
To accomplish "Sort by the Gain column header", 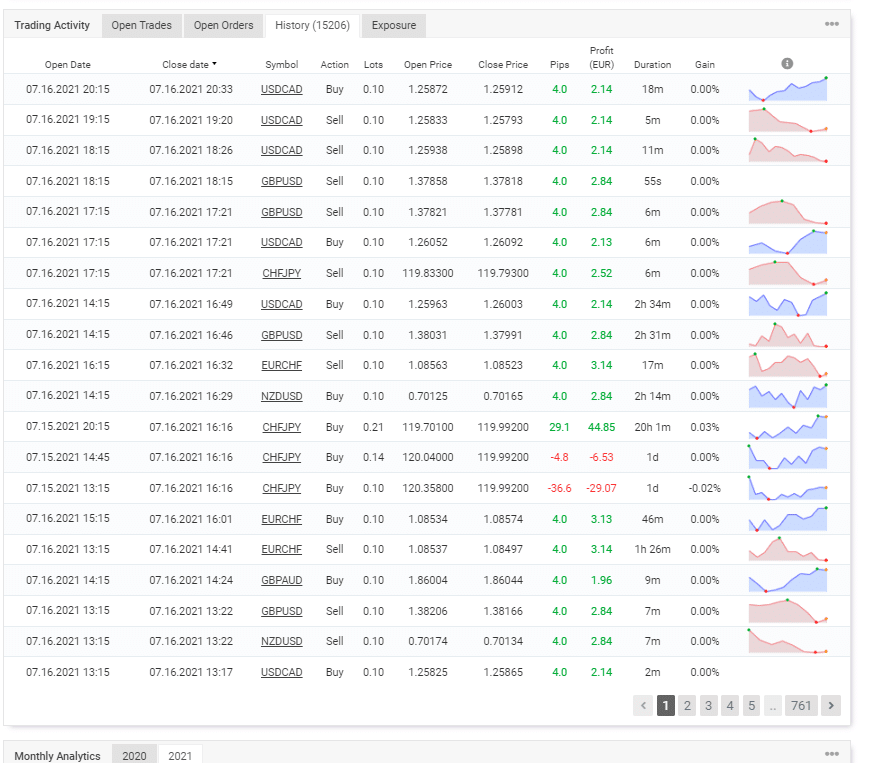I will [705, 65].
